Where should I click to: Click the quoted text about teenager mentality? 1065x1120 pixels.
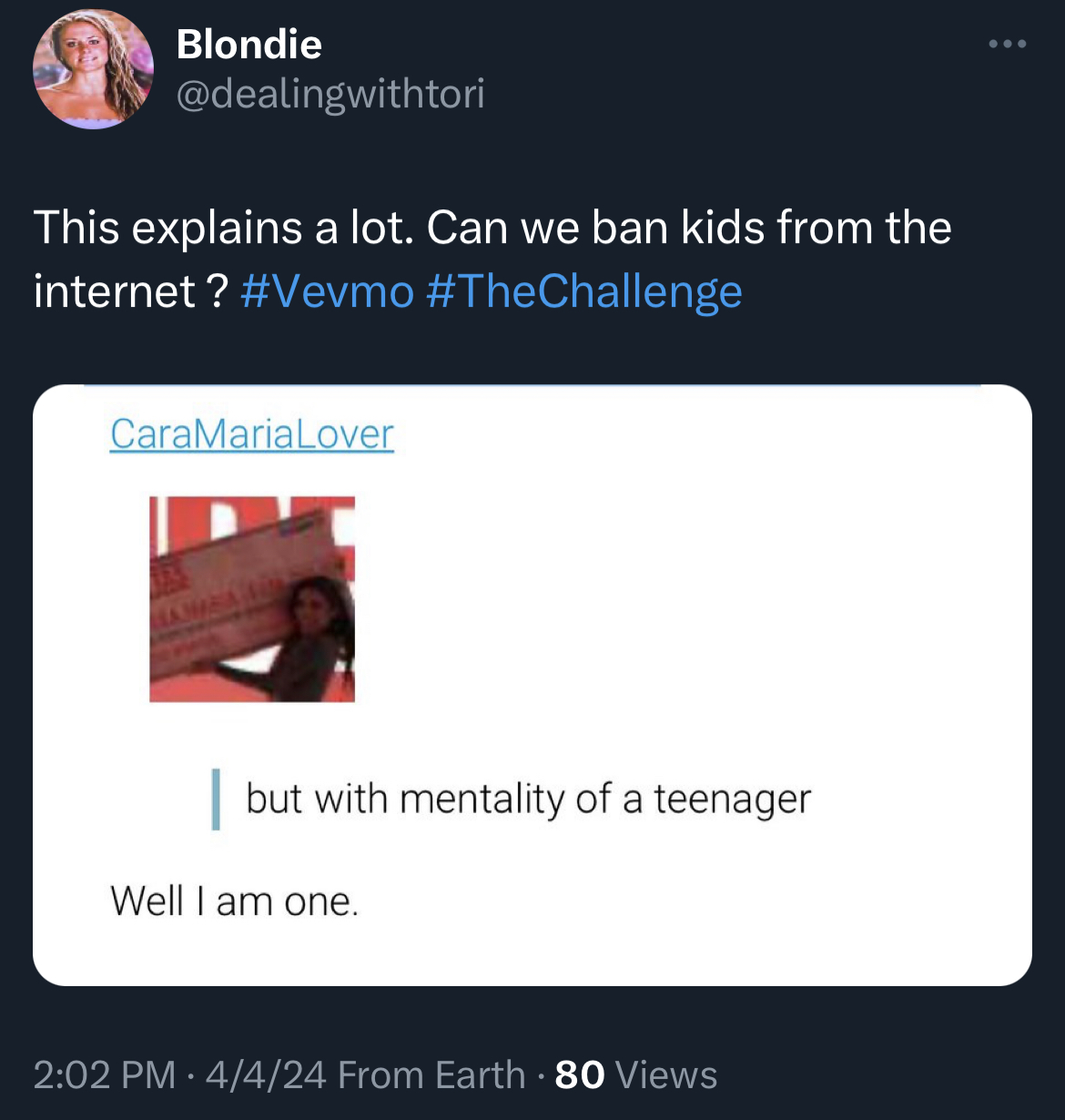pos(528,799)
